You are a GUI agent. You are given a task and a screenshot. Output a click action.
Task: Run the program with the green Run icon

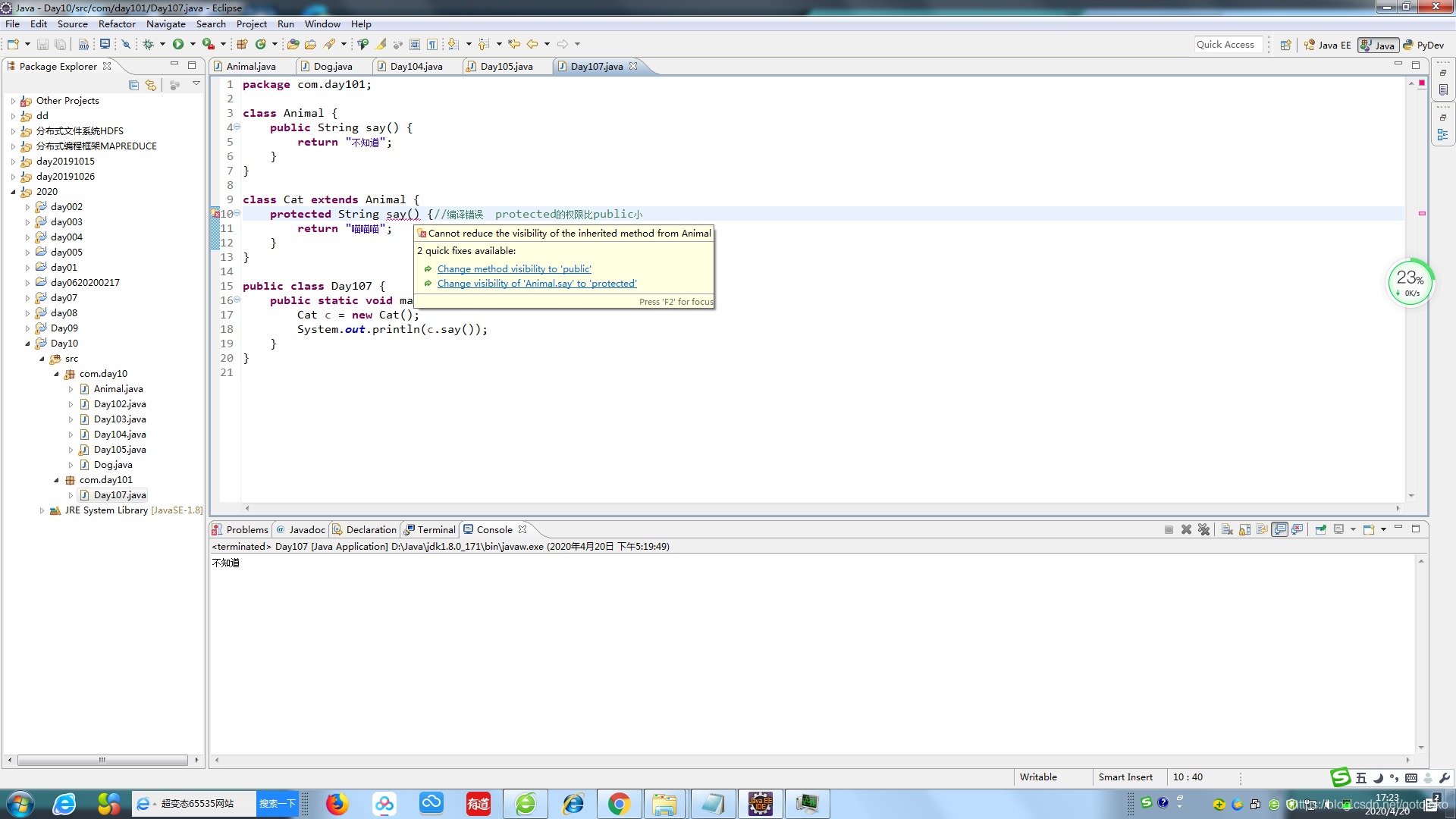[x=178, y=44]
